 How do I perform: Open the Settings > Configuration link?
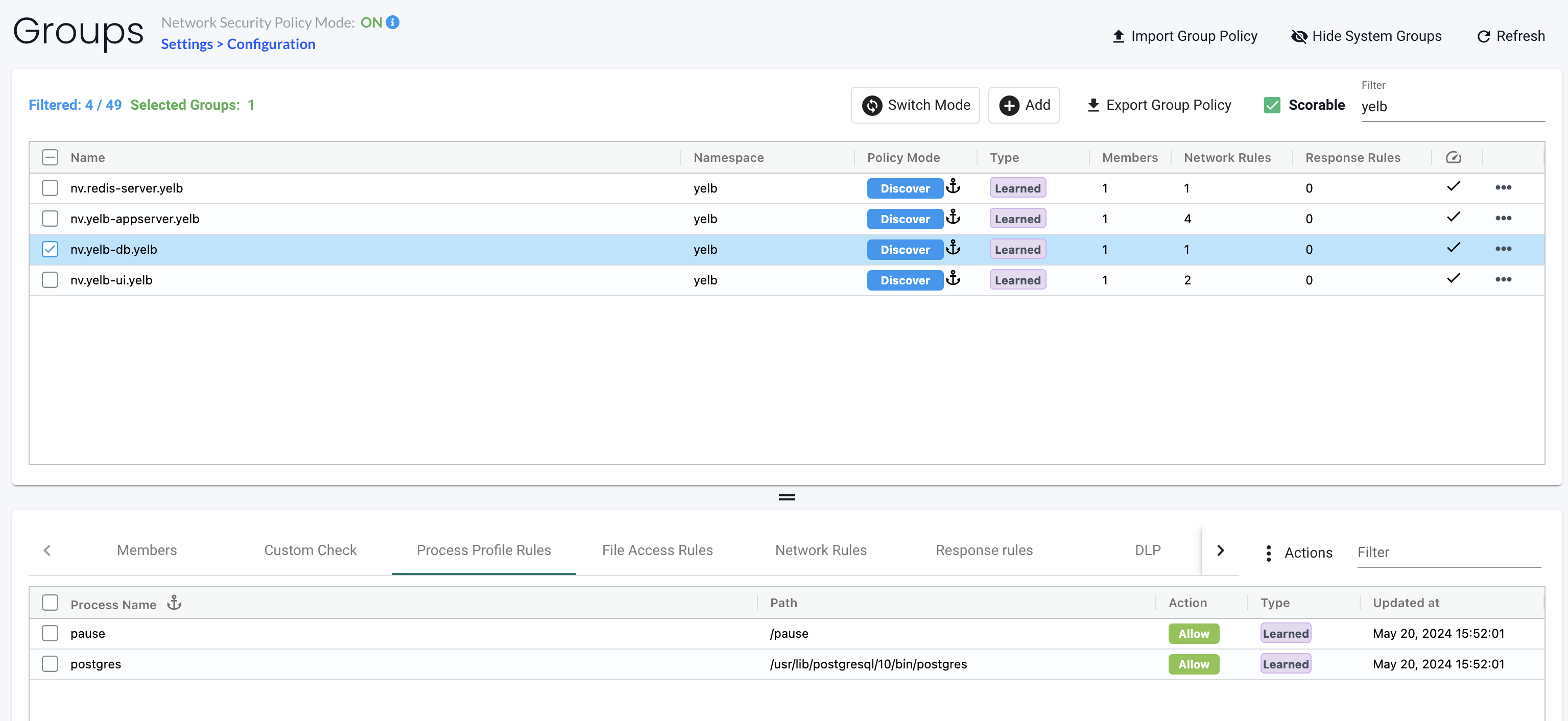238,44
